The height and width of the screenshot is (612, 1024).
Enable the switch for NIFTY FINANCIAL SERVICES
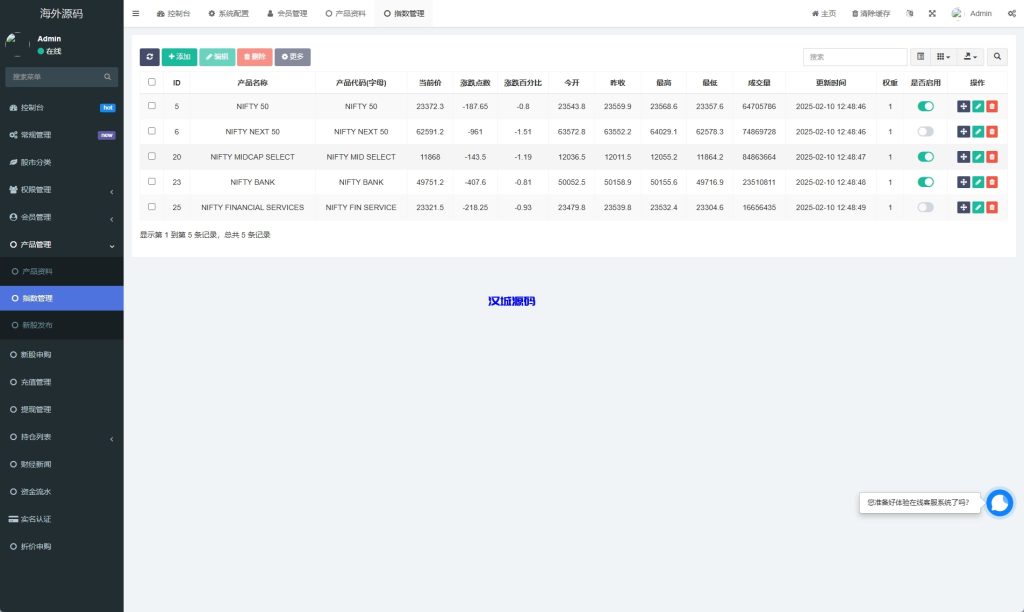pos(923,207)
